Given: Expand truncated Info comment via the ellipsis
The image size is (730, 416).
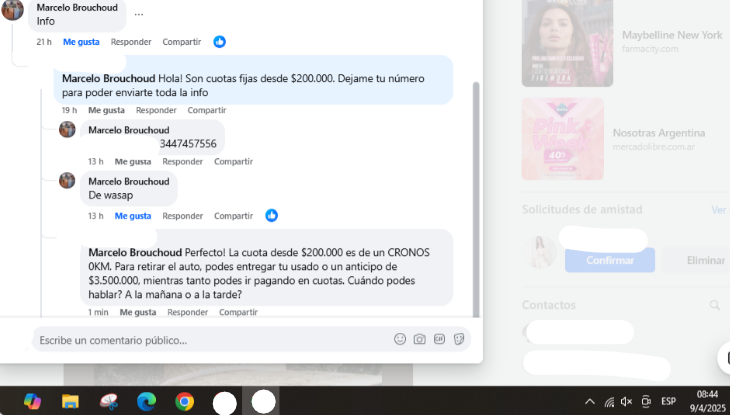Looking at the screenshot, I should (x=138, y=14).
